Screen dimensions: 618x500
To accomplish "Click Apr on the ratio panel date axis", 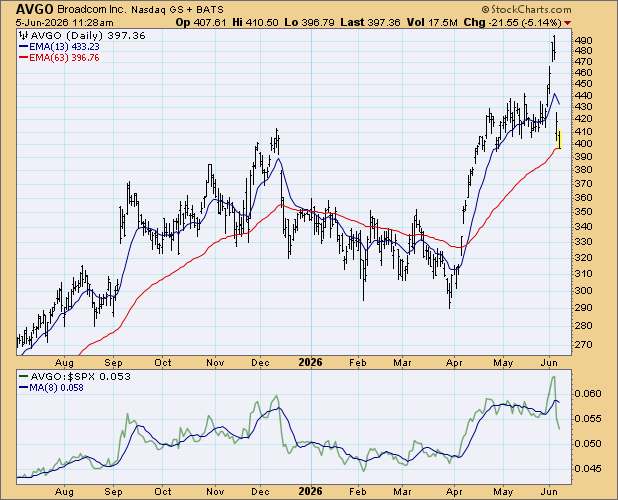I will [454, 491].
